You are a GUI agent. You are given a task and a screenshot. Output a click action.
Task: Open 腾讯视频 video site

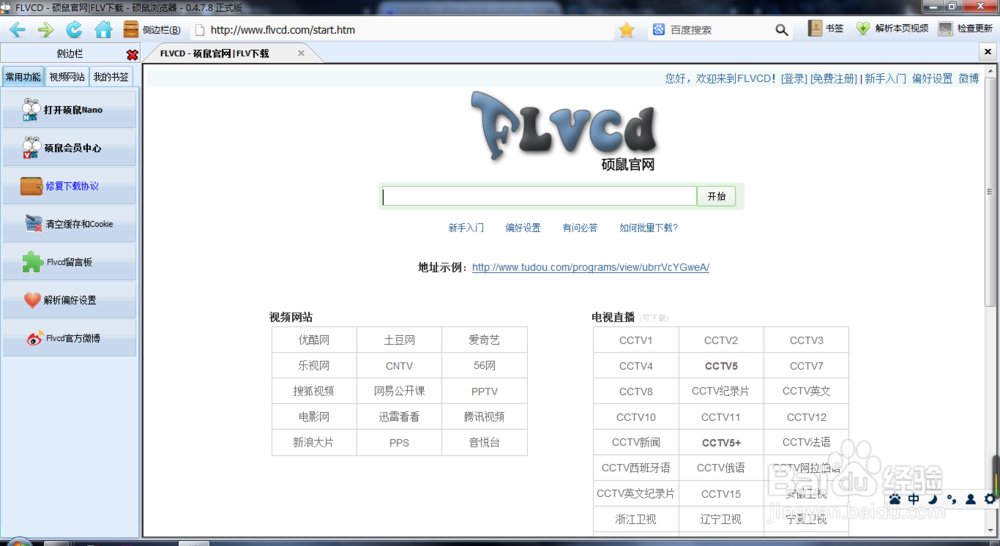[x=484, y=417]
